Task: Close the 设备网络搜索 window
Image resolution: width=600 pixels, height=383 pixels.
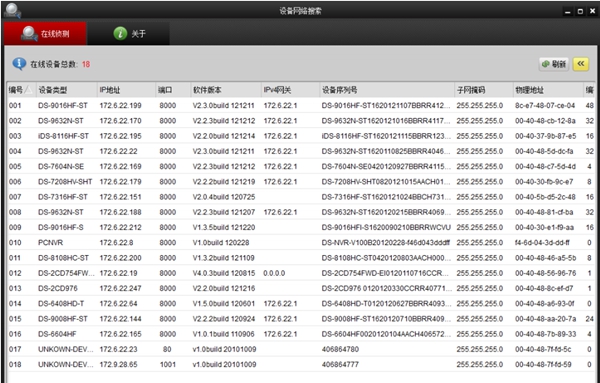Action: (592, 11)
